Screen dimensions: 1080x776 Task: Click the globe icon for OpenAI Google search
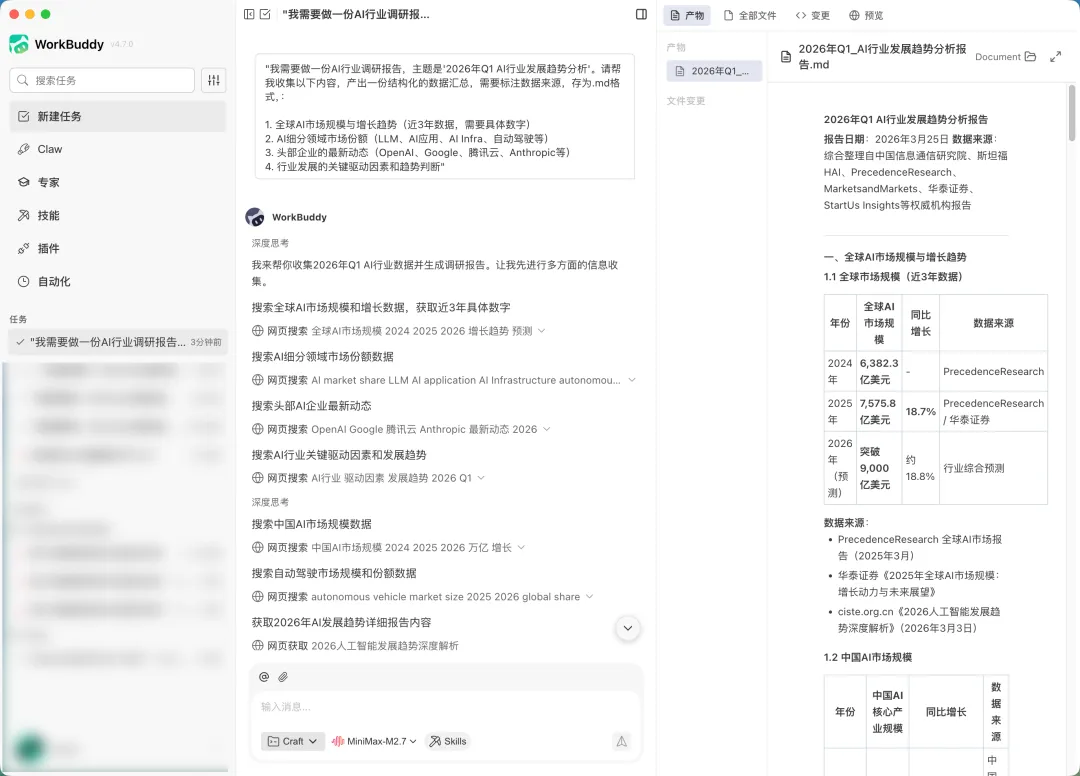(x=258, y=430)
